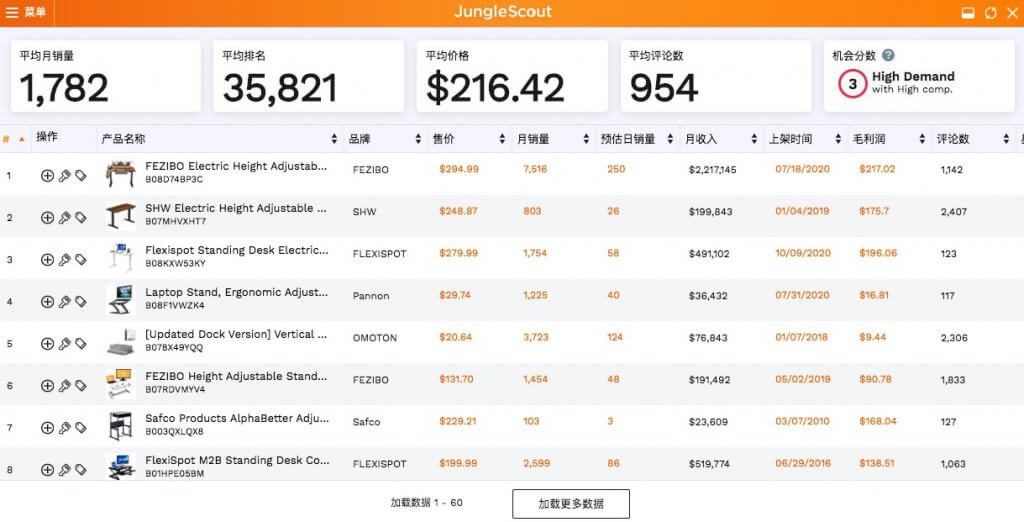The width and height of the screenshot is (1024, 522).
Task: Sort by 售价 column arrows
Action: (x=502, y=139)
